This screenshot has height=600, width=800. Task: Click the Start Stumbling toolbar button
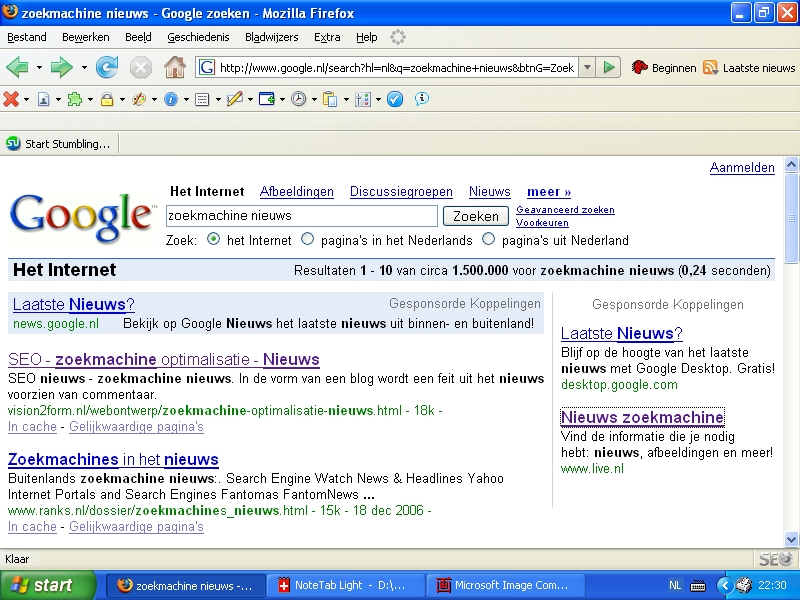(x=58, y=144)
